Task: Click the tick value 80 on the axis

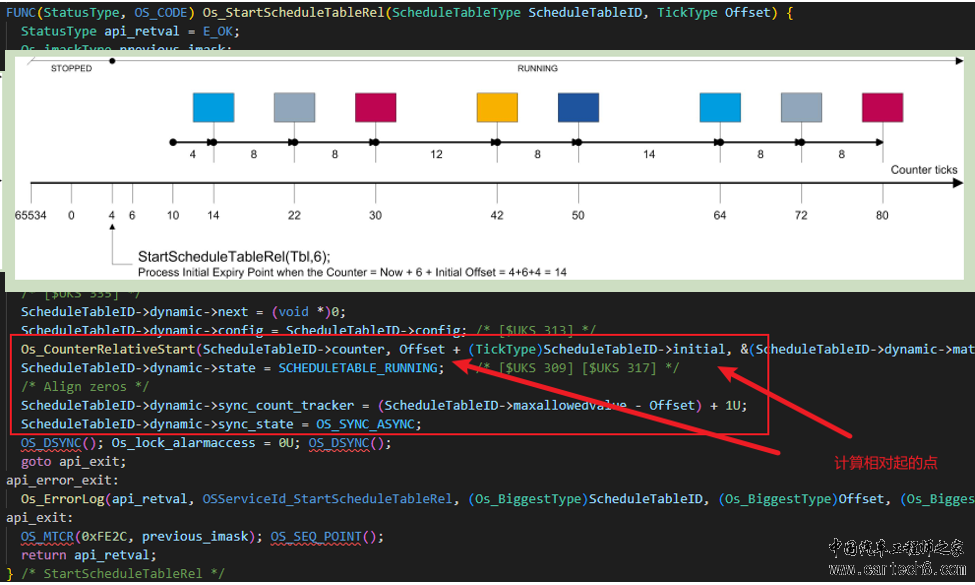Action: tap(882, 215)
